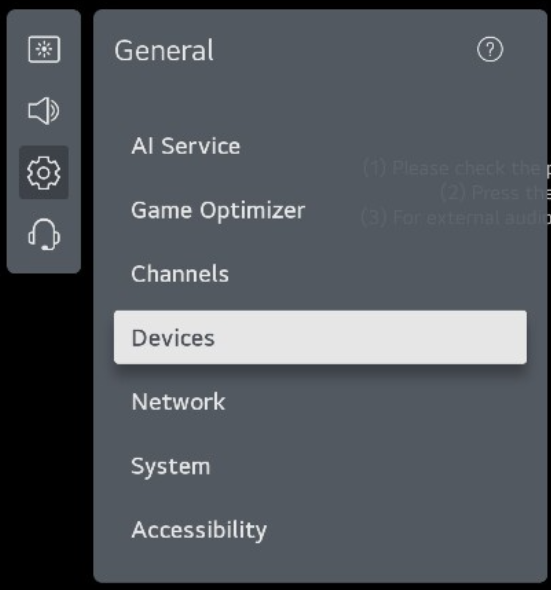Image resolution: width=551 pixels, height=590 pixels.
Task: Click the General panel heading
Action: [x=164, y=50]
